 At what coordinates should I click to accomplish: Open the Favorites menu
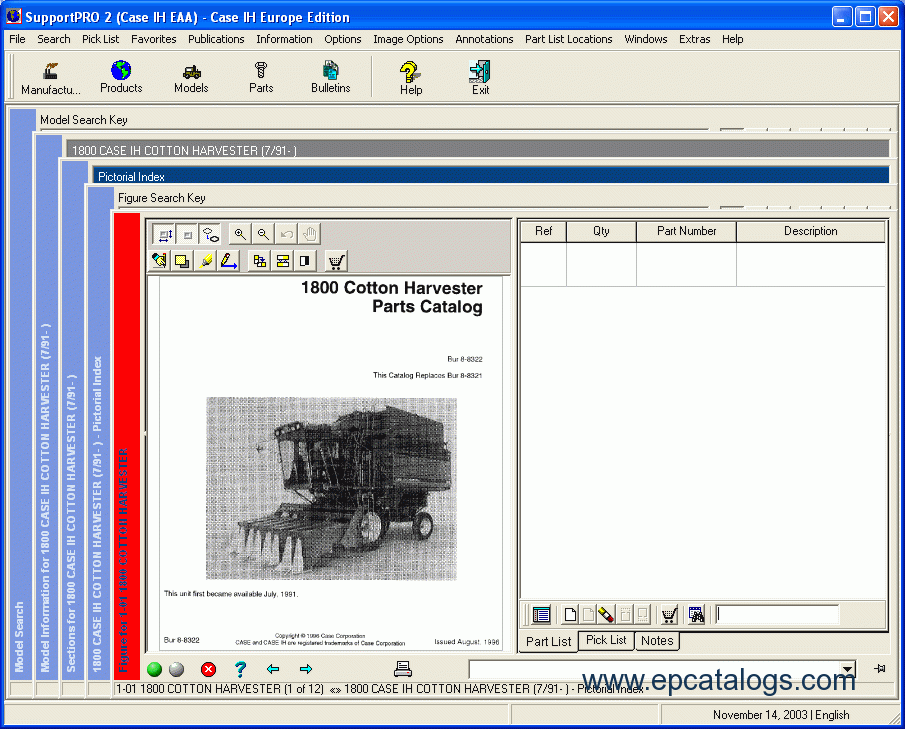pyautogui.click(x=154, y=39)
